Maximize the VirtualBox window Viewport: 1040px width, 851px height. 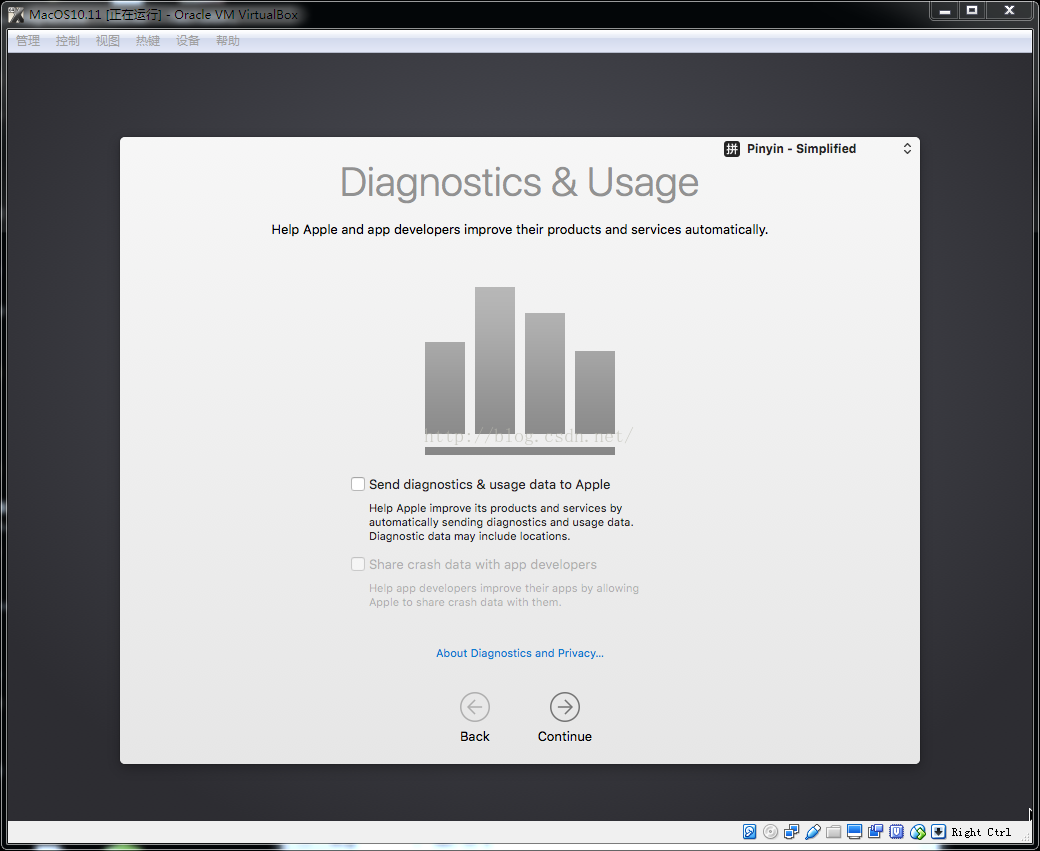pyautogui.click(x=972, y=11)
